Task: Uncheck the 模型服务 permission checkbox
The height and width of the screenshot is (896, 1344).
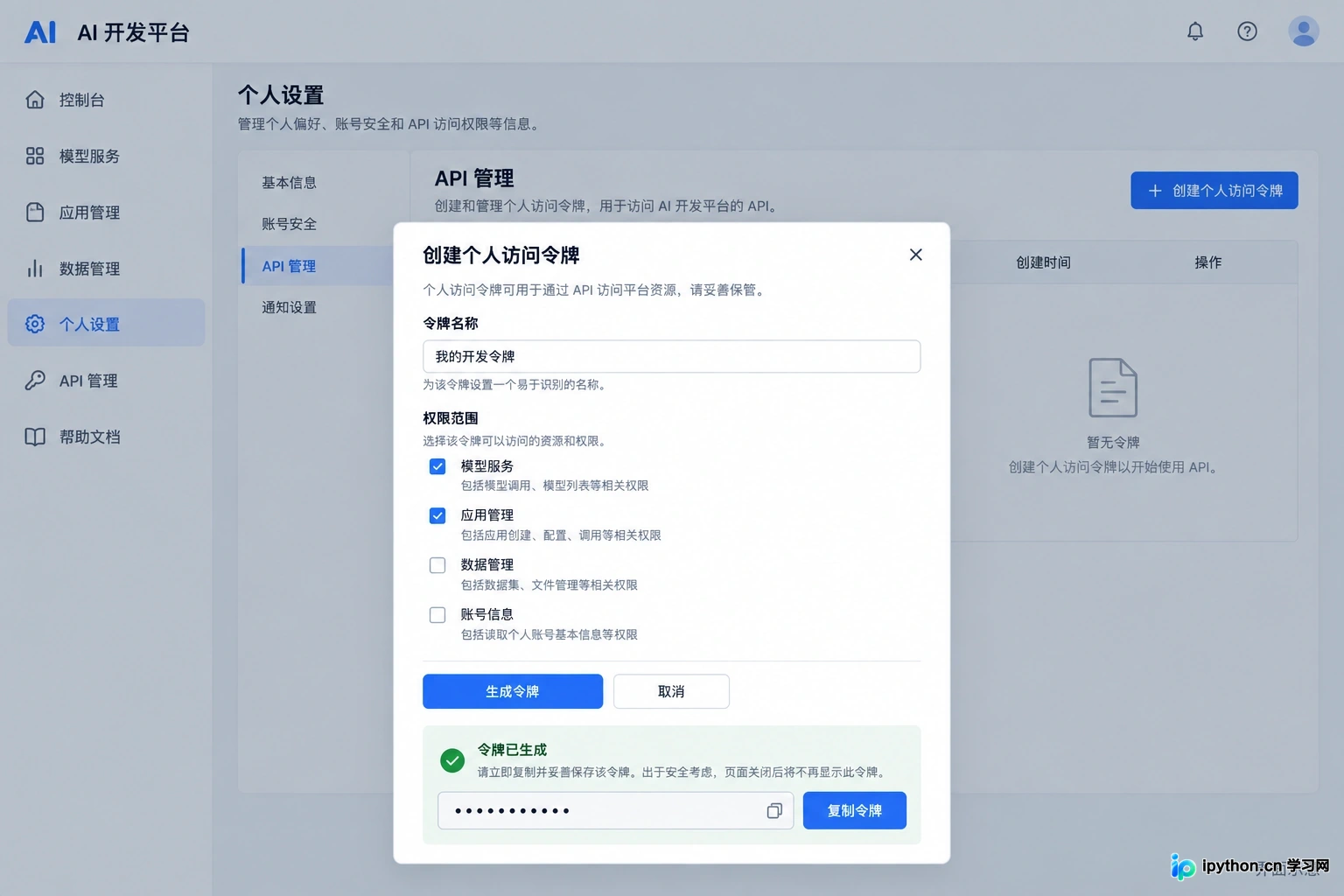Action: point(437,466)
